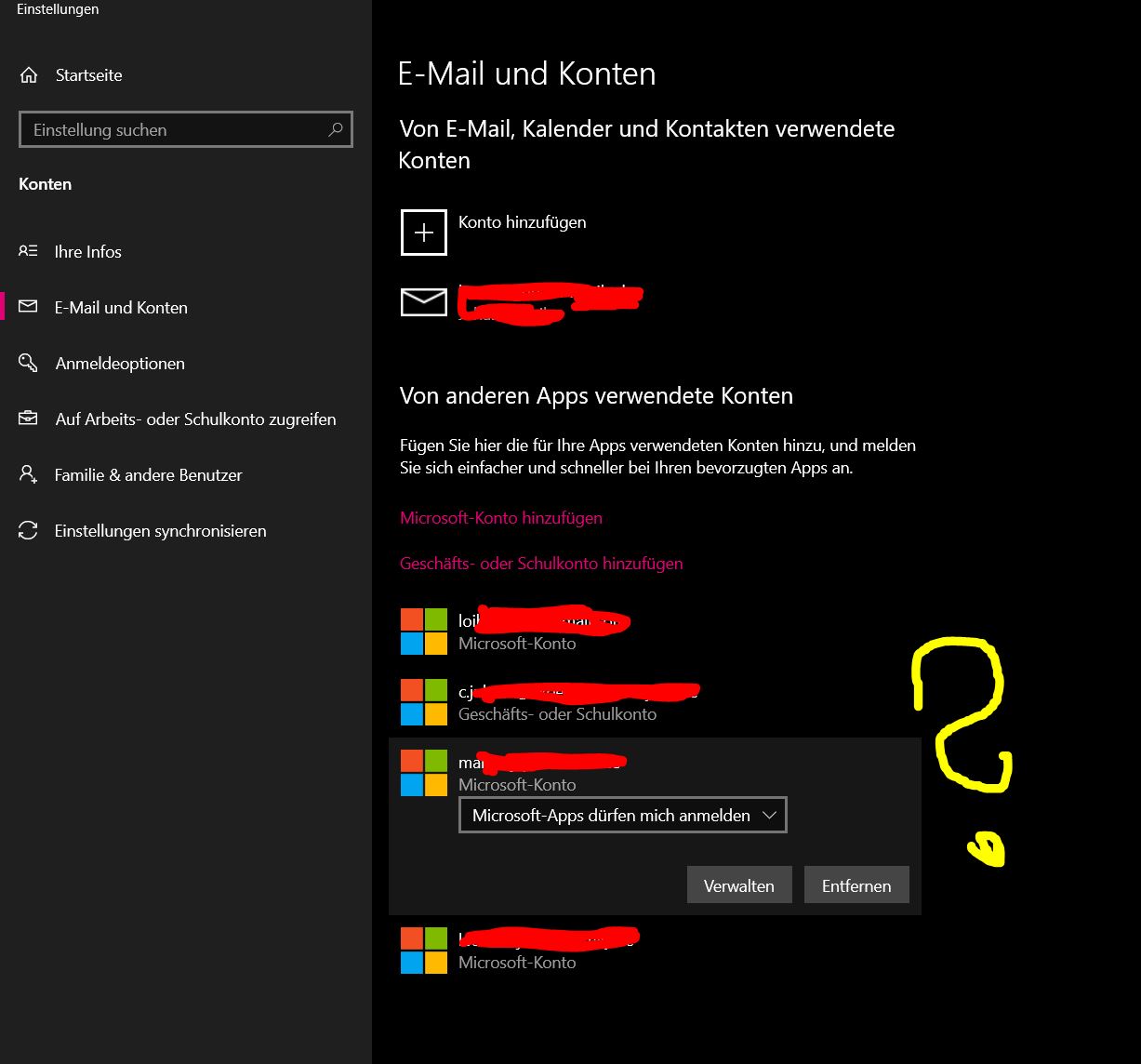
Task: Open the Startseite menu item
Action: point(88,75)
